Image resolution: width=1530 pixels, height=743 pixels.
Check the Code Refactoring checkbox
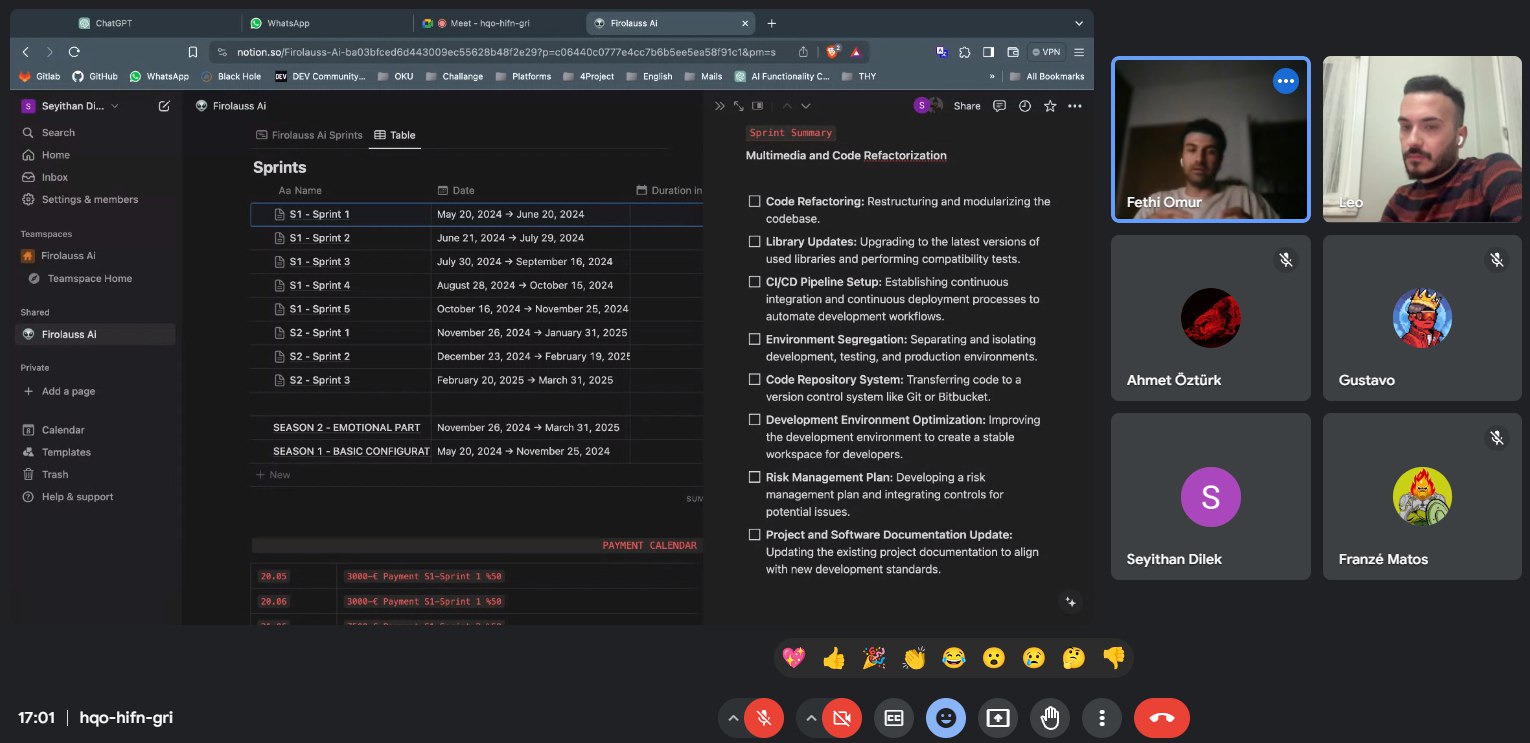pyautogui.click(x=755, y=201)
